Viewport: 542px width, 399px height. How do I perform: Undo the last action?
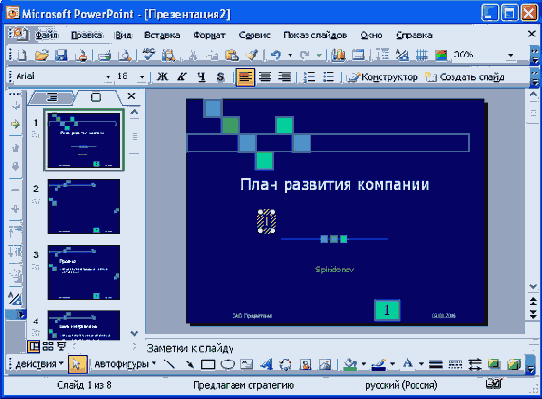click(x=276, y=55)
